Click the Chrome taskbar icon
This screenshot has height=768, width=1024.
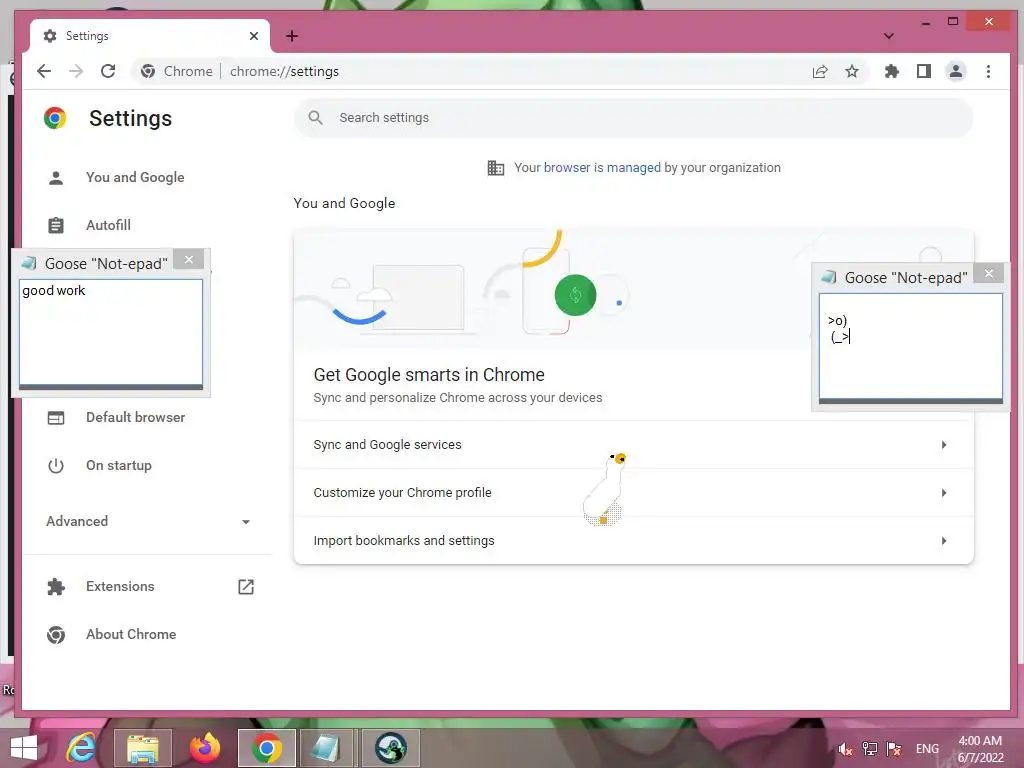(266, 748)
